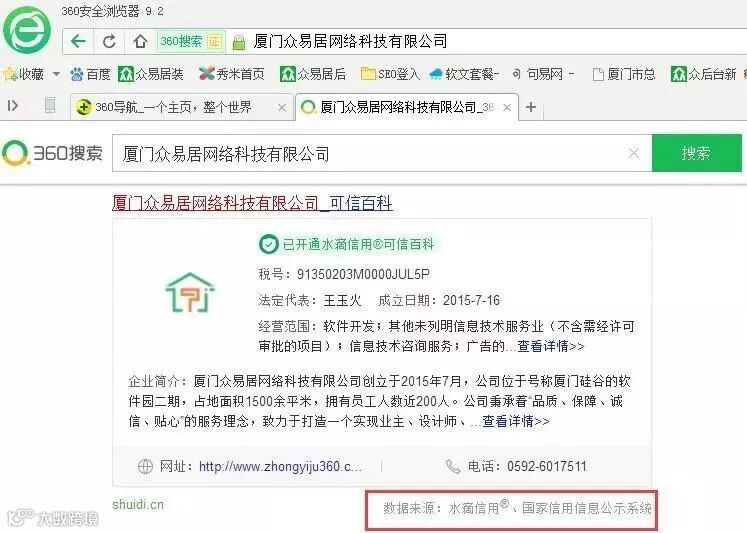This screenshot has width=747, height=533.
Task: Open the 收藏 favorites star
Action: tap(10, 74)
